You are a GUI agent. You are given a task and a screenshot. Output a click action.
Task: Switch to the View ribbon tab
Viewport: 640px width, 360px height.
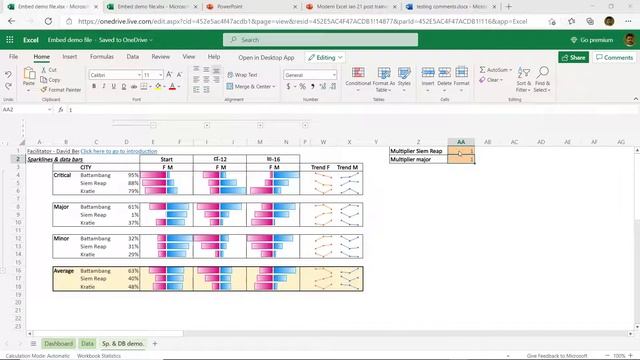coord(189,57)
